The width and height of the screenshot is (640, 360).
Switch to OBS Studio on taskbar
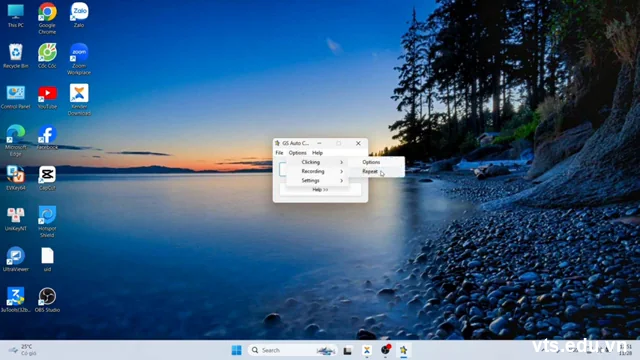(x=385, y=350)
